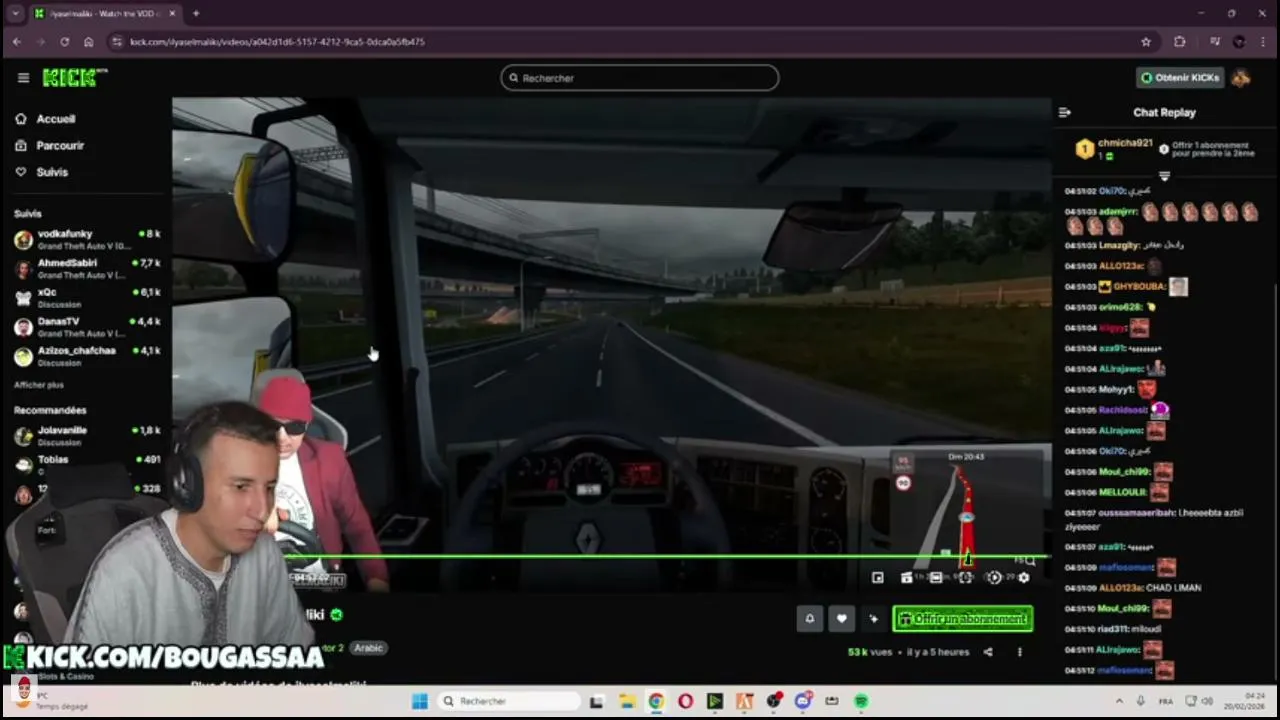Open Chrome three-dot menu
Screen dimensions: 1280x720
(1263, 42)
